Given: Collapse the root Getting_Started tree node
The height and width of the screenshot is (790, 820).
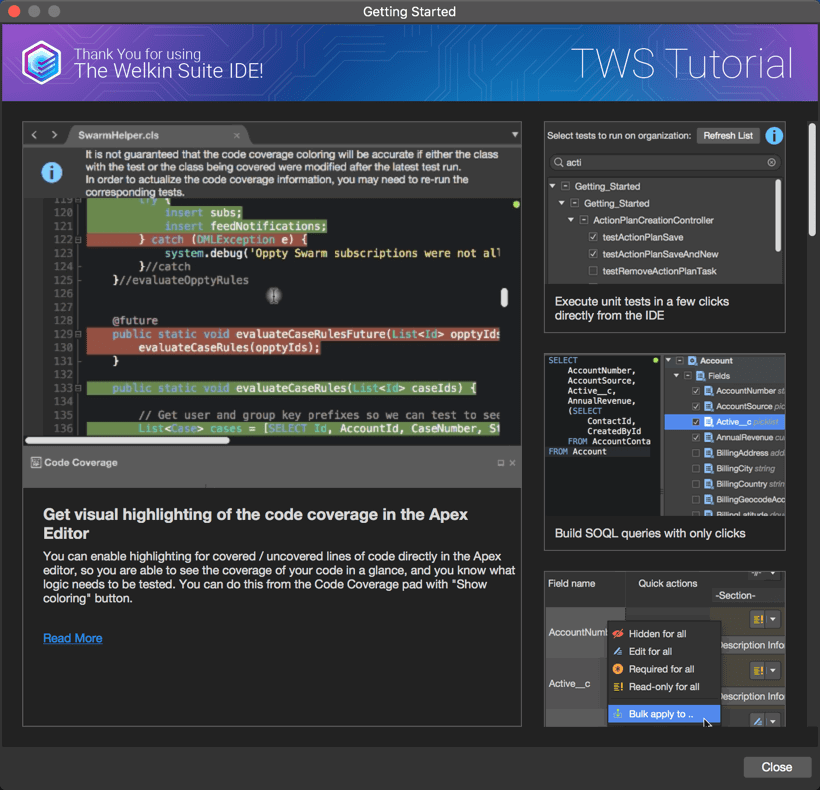Looking at the screenshot, I should point(553,186).
